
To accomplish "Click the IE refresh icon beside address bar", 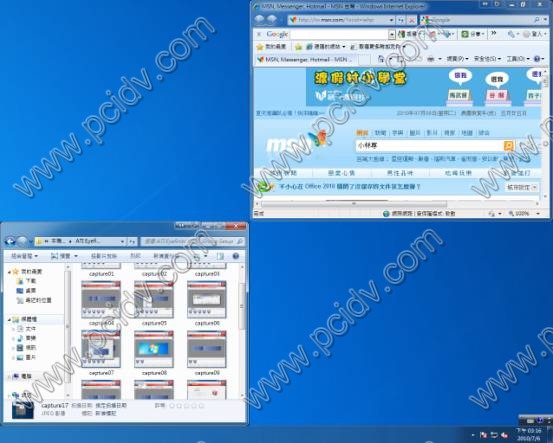I will [401, 20].
